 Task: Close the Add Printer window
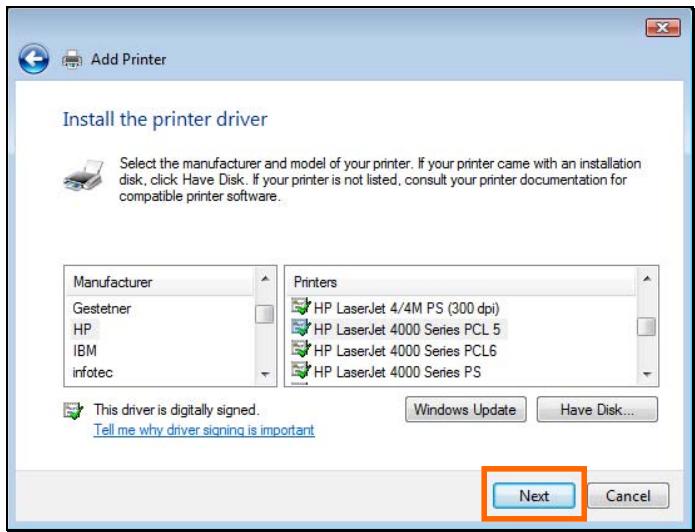(663, 28)
